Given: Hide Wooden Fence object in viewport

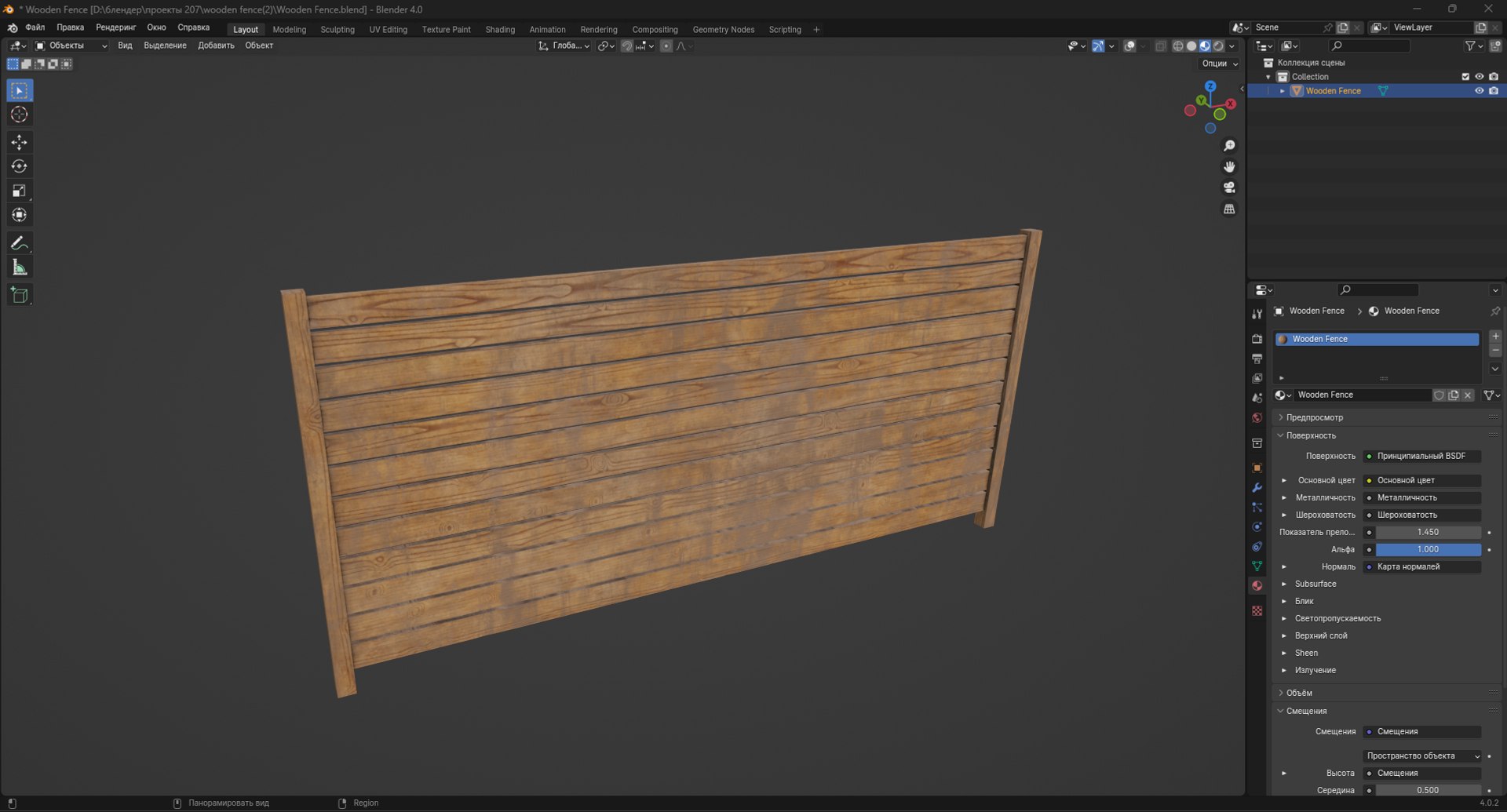Looking at the screenshot, I should coord(1479,91).
